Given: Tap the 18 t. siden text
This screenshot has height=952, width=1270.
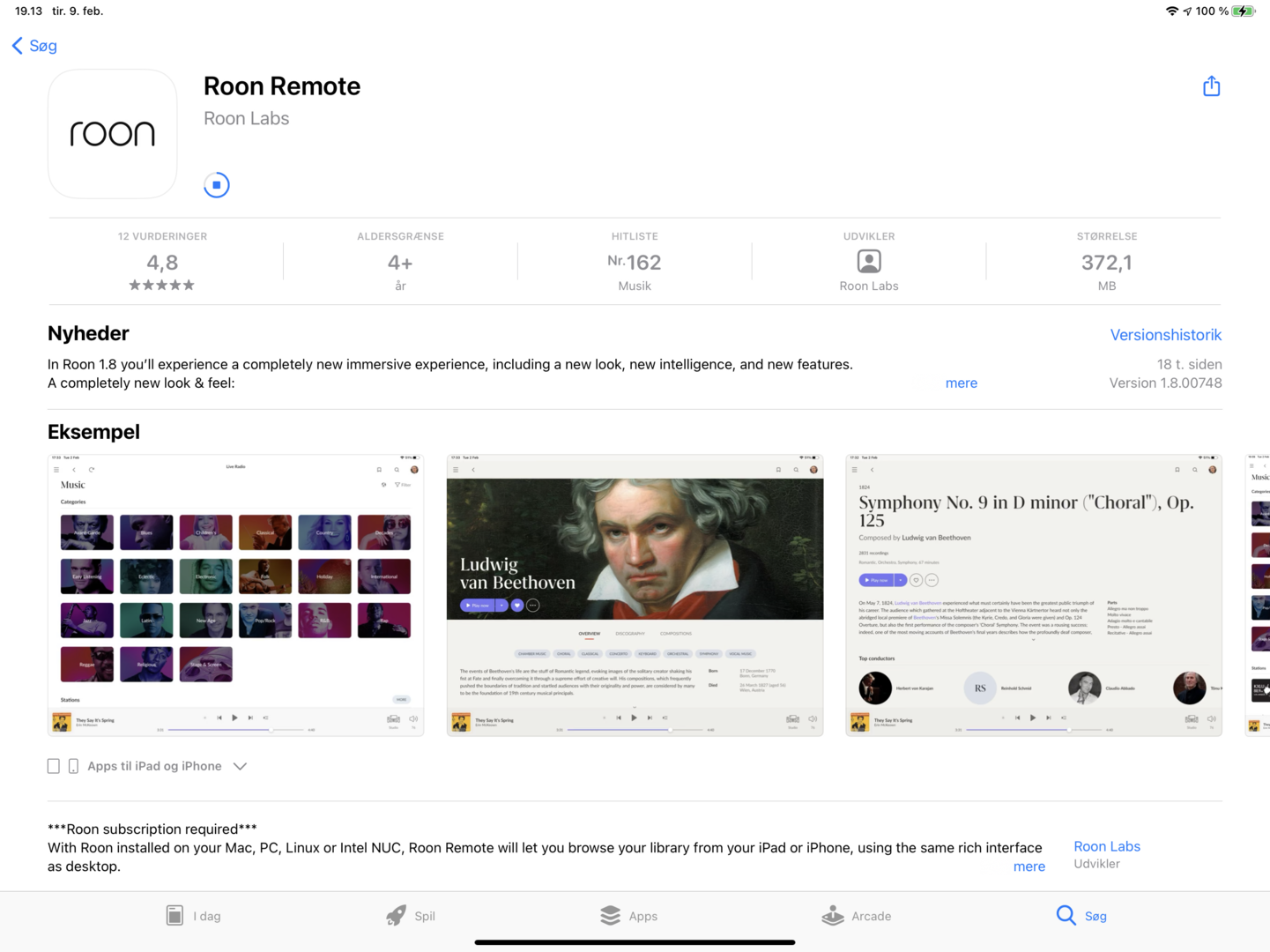Looking at the screenshot, I should tap(1189, 364).
